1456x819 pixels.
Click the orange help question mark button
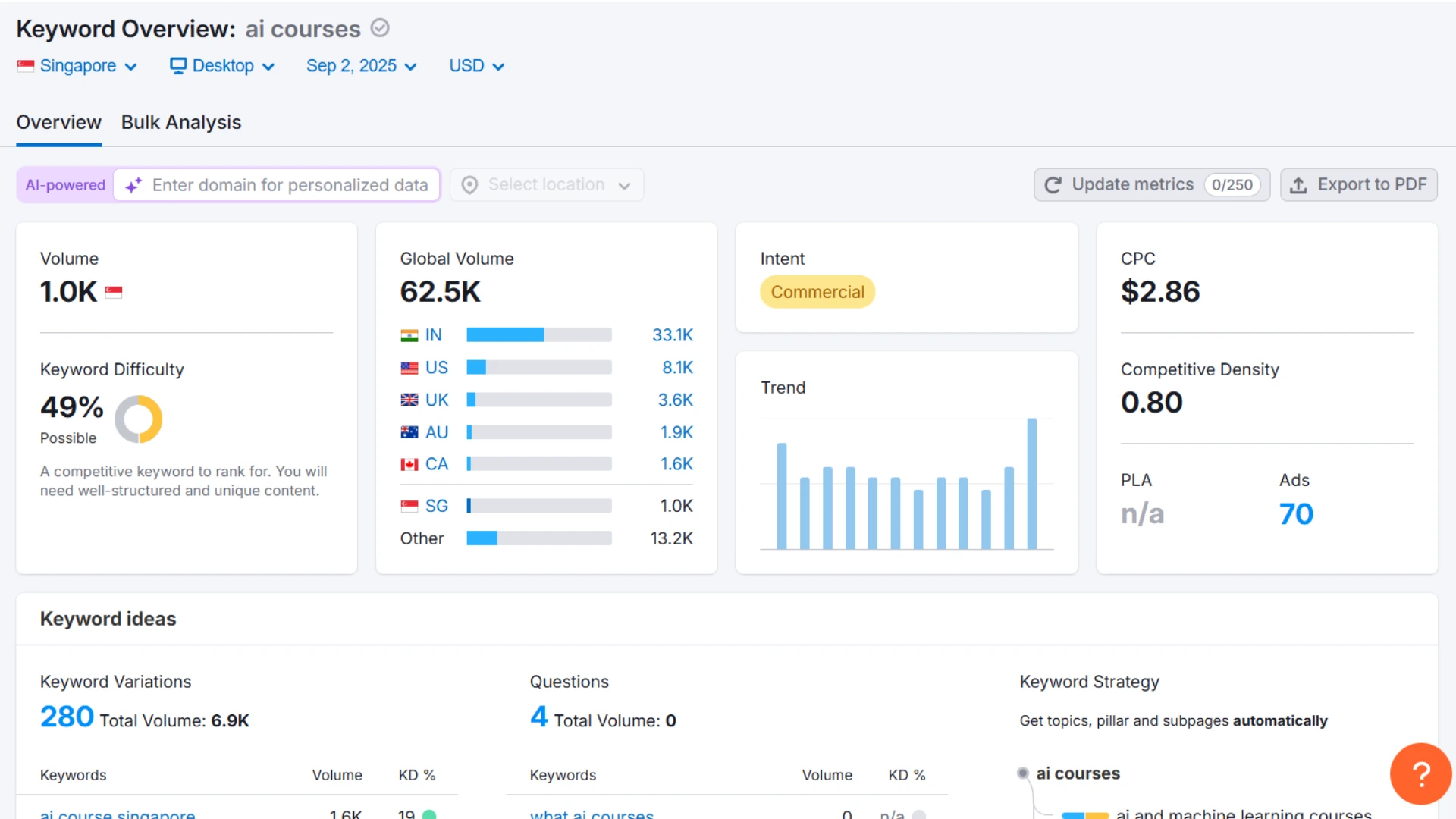[x=1420, y=773]
